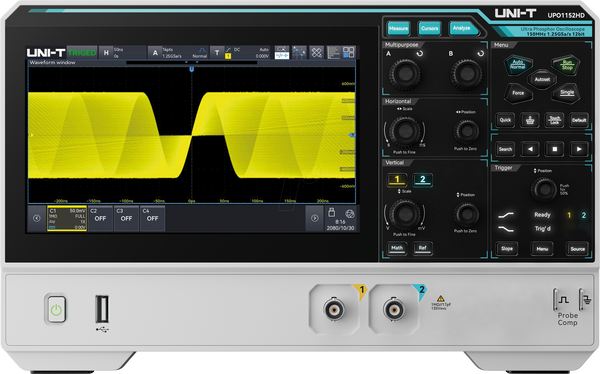Tap the Single acquisition button

566,93
